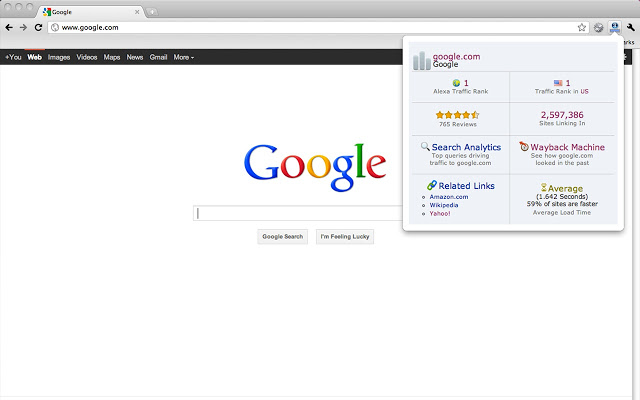Switch to Images in the Google bar
The width and height of the screenshot is (640, 400).
59,57
